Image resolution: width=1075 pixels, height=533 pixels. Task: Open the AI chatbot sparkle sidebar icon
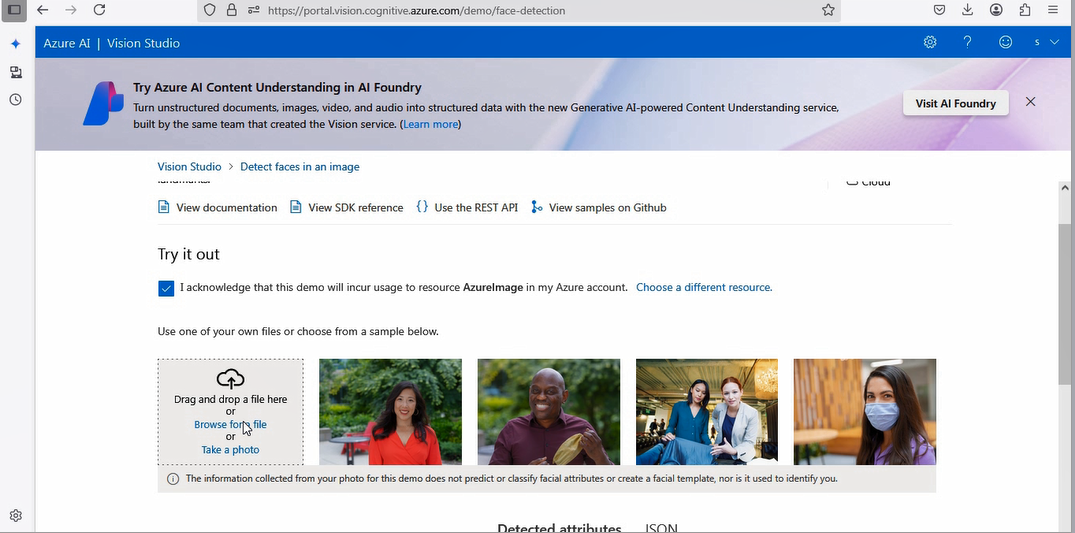(x=16, y=44)
